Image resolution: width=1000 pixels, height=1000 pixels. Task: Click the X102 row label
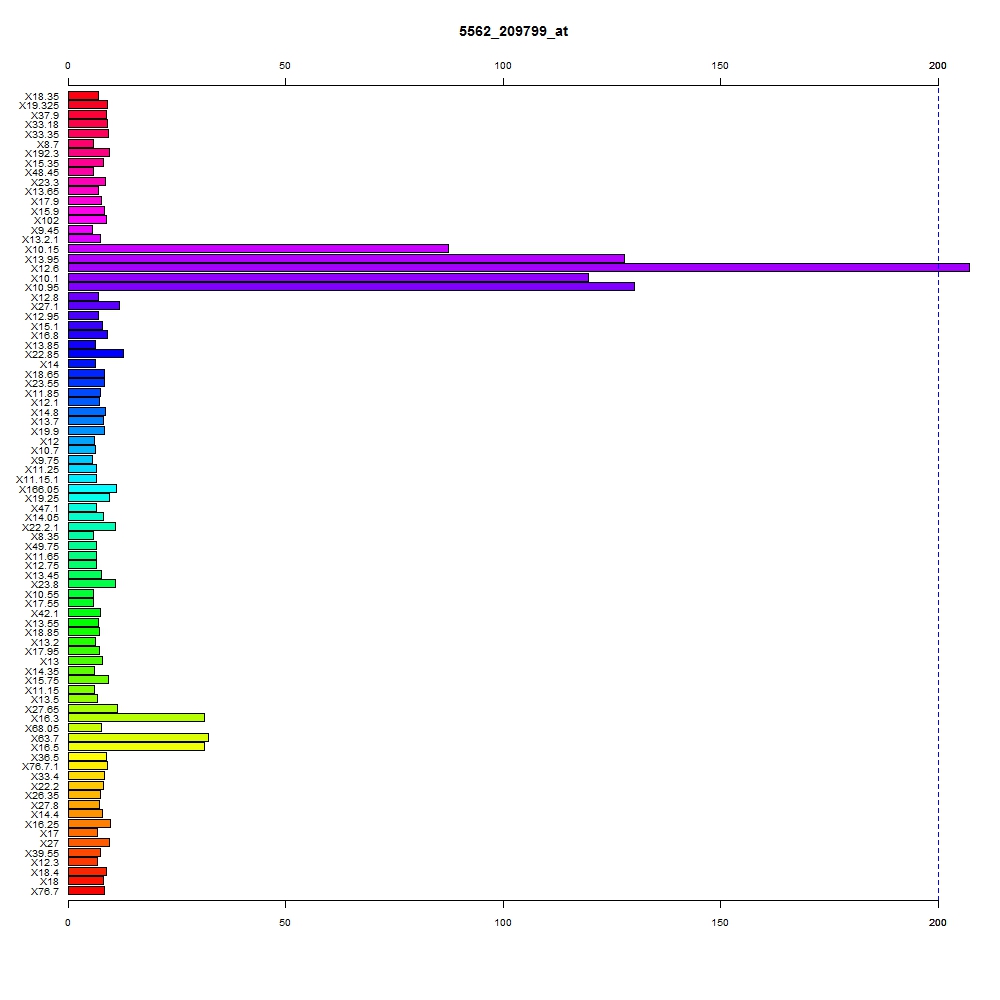coord(47,220)
